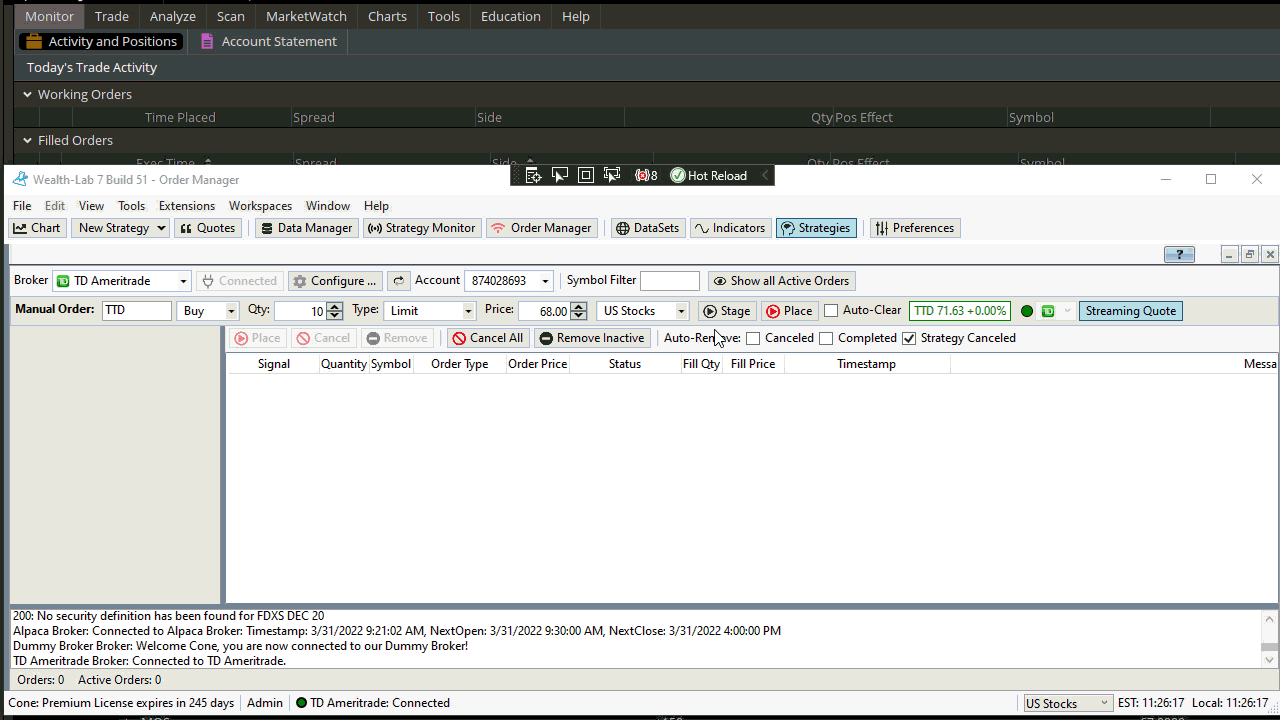The width and height of the screenshot is (1280, 720).
Task: Click the Hot Reload button
Action: pyautogui.click(x=708, y=175)
